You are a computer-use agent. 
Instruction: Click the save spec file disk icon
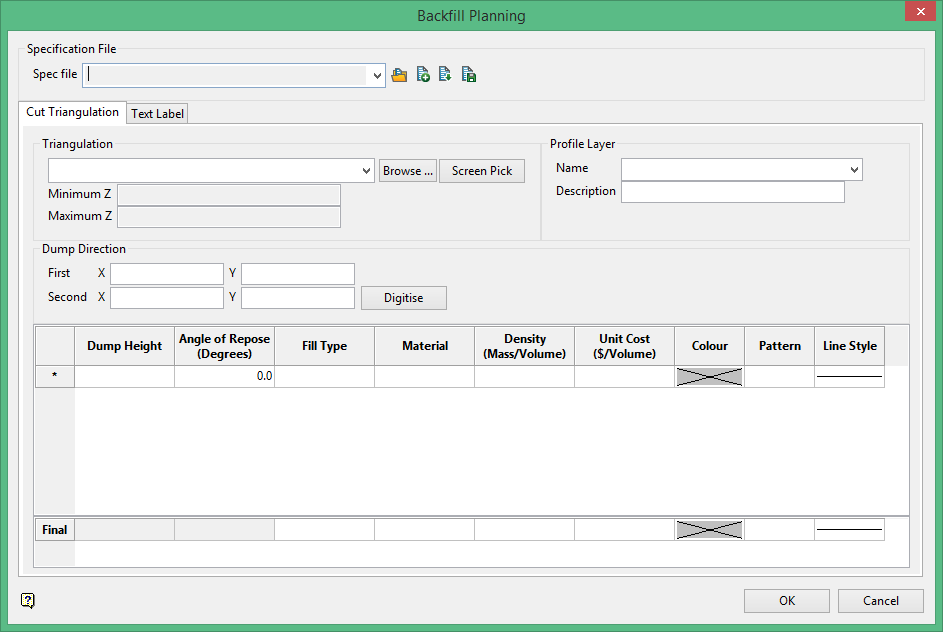pyautogui.click(x=469, y=75)
